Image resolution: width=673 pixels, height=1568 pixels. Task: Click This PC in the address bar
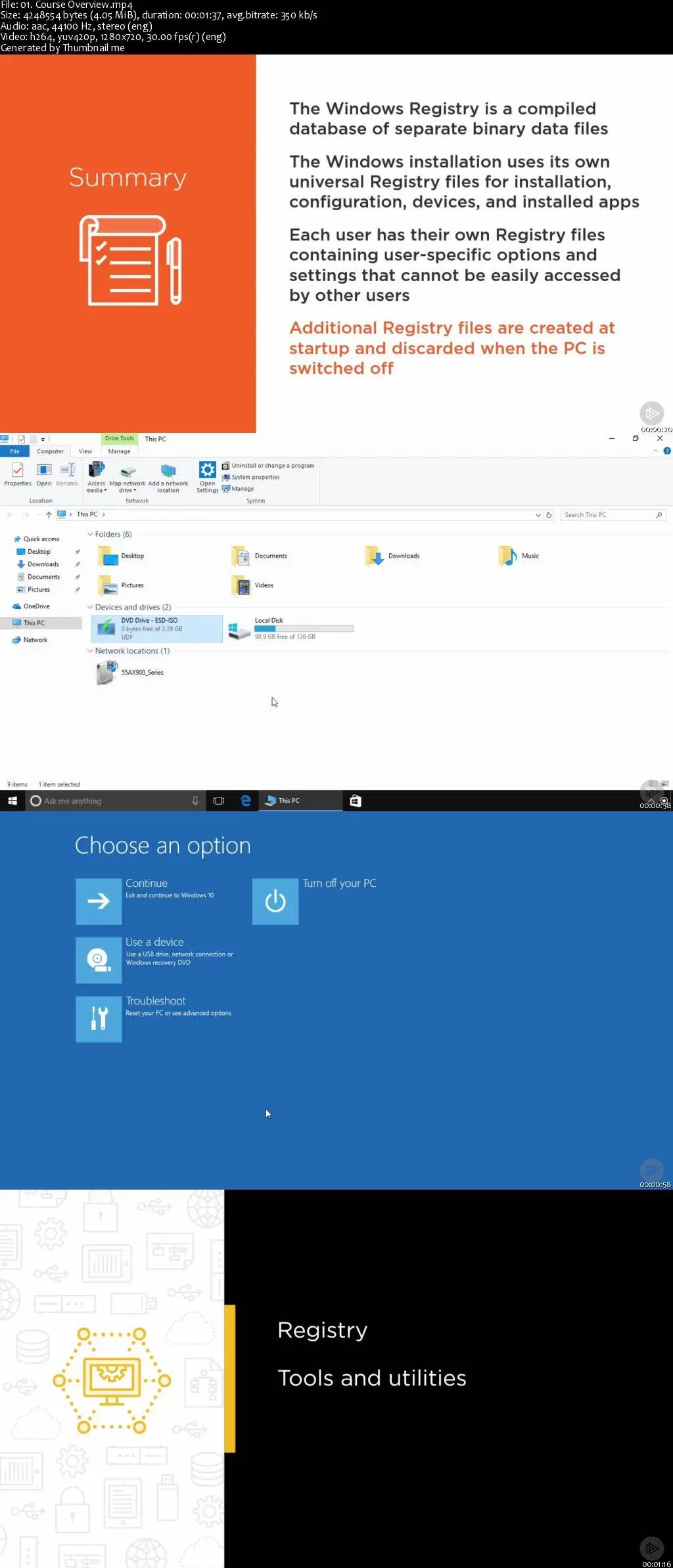(87, 514)
